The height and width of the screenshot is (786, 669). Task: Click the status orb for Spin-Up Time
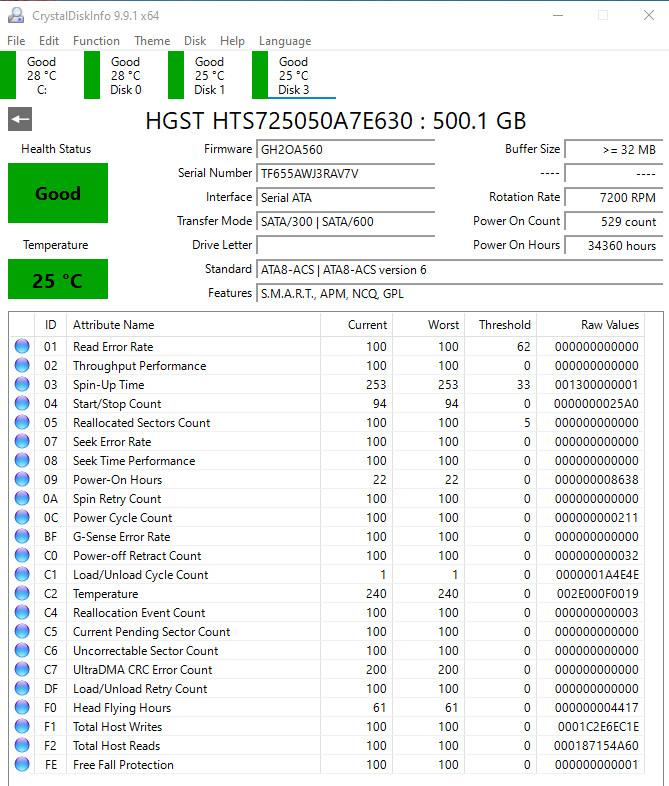[x=22, y=384]
